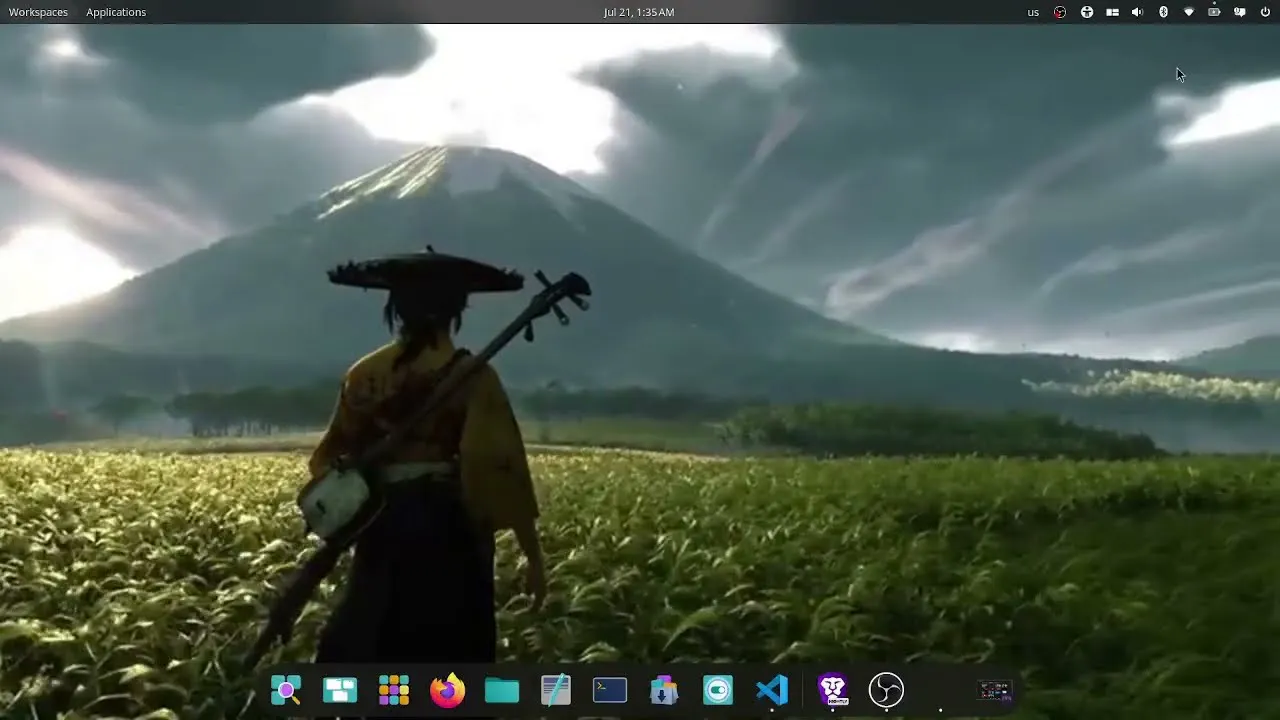The width and height of the screenshot is (1280, 720).
Task: Open the chat notification tray icon
Action: point(1240,12)
